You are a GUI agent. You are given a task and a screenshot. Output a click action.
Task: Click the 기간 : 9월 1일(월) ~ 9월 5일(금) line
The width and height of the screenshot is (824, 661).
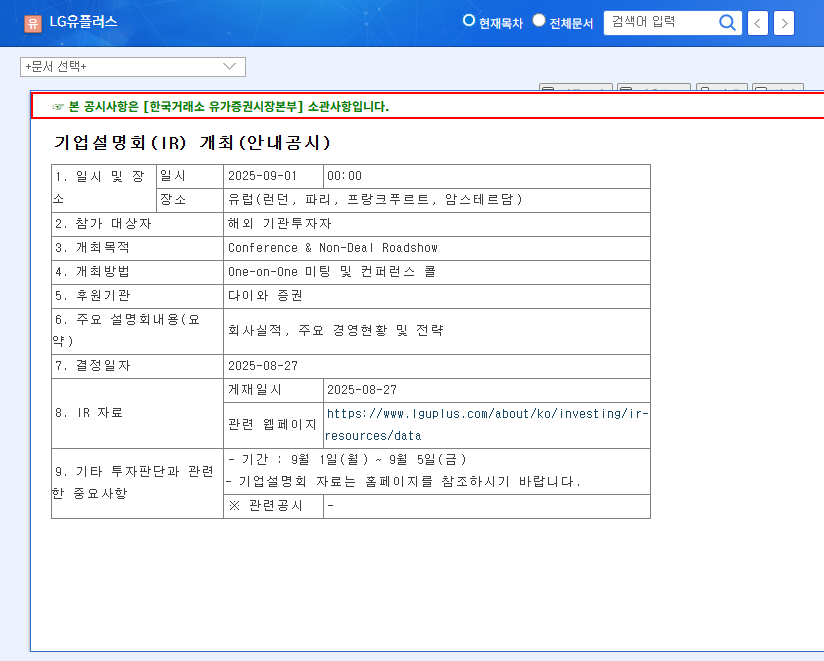click(348, 460)
